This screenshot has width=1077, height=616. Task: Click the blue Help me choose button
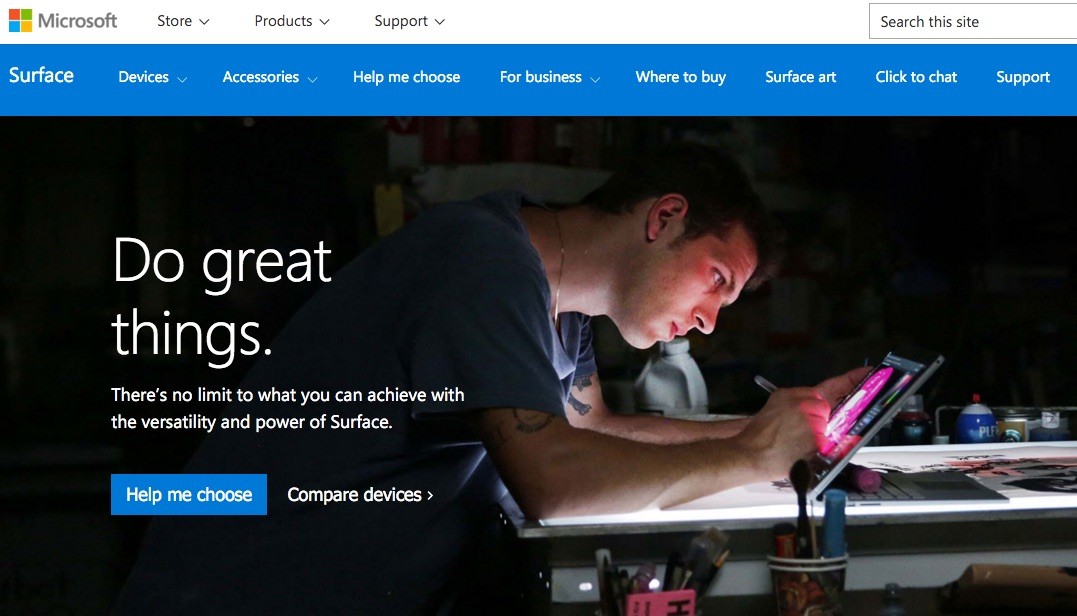189,494
